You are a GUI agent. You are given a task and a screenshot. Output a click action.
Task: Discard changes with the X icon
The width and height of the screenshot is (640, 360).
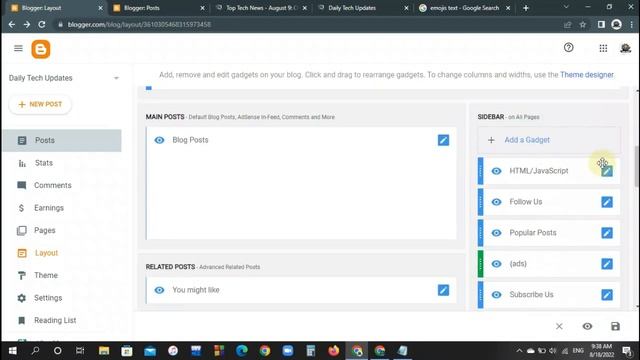coord(559,326)
